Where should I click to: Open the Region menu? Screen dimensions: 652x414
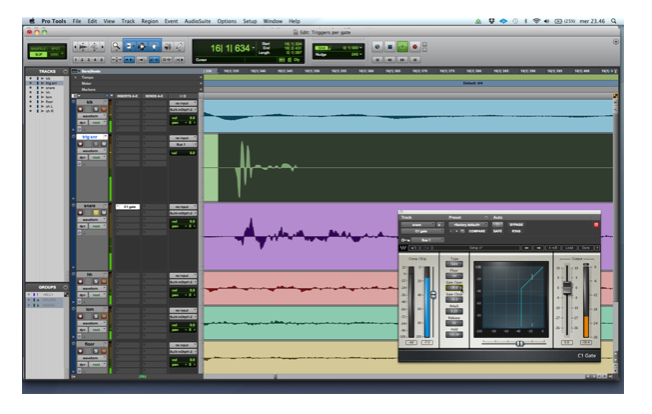pos(150,21)
